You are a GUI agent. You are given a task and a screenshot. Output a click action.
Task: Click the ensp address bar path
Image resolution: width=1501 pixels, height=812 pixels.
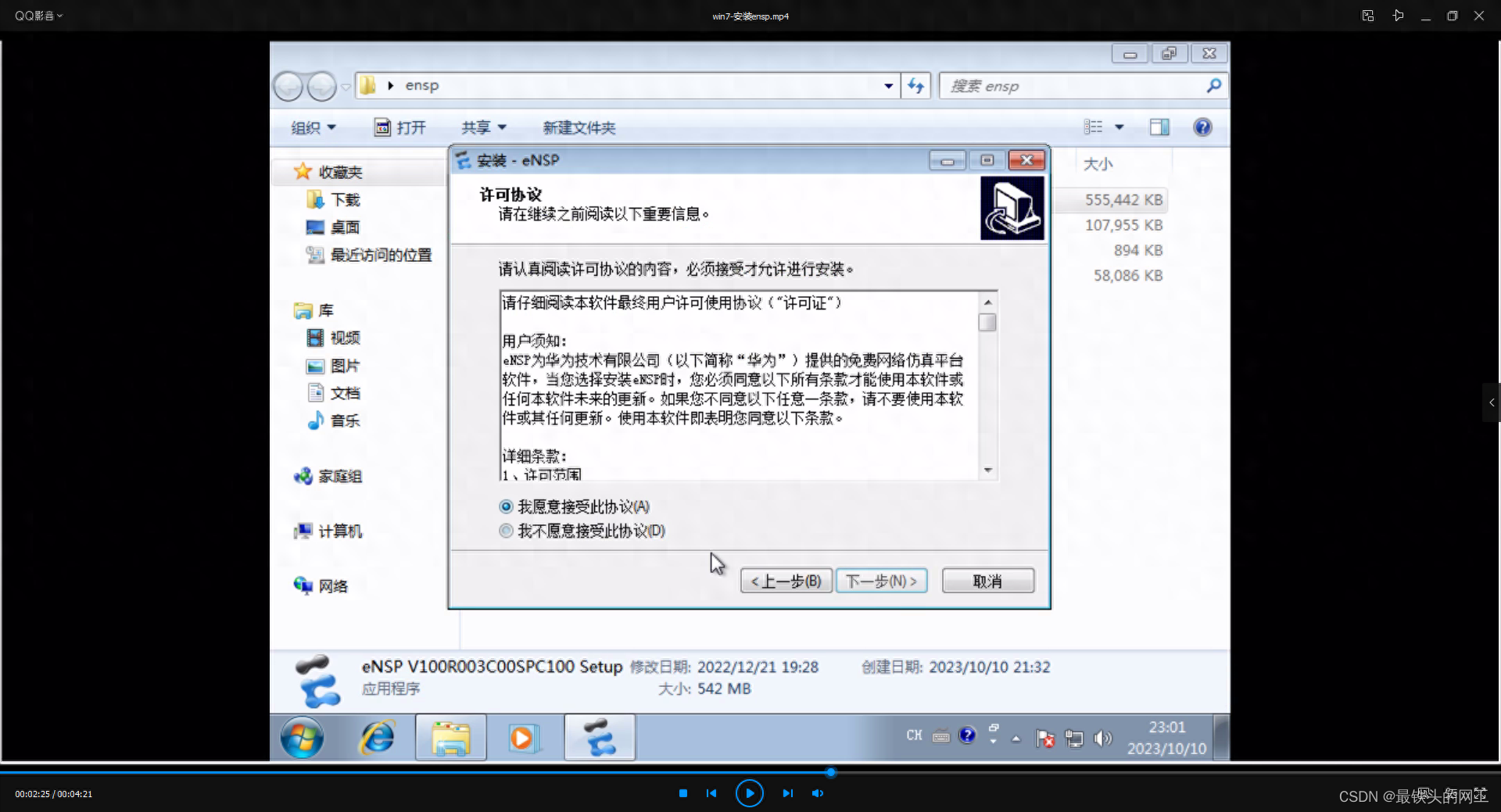point(421,85)
